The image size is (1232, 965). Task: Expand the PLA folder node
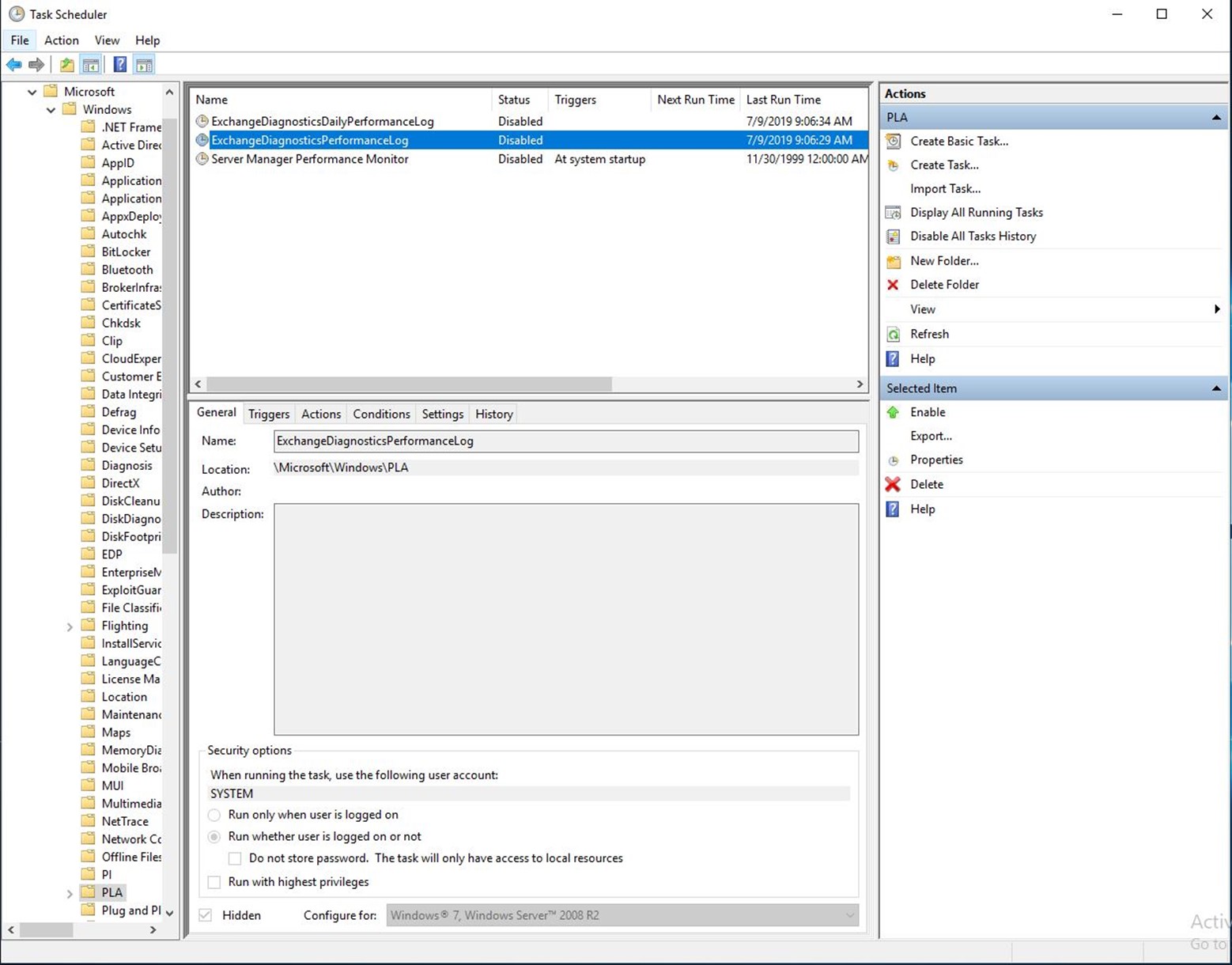point(70,893)
